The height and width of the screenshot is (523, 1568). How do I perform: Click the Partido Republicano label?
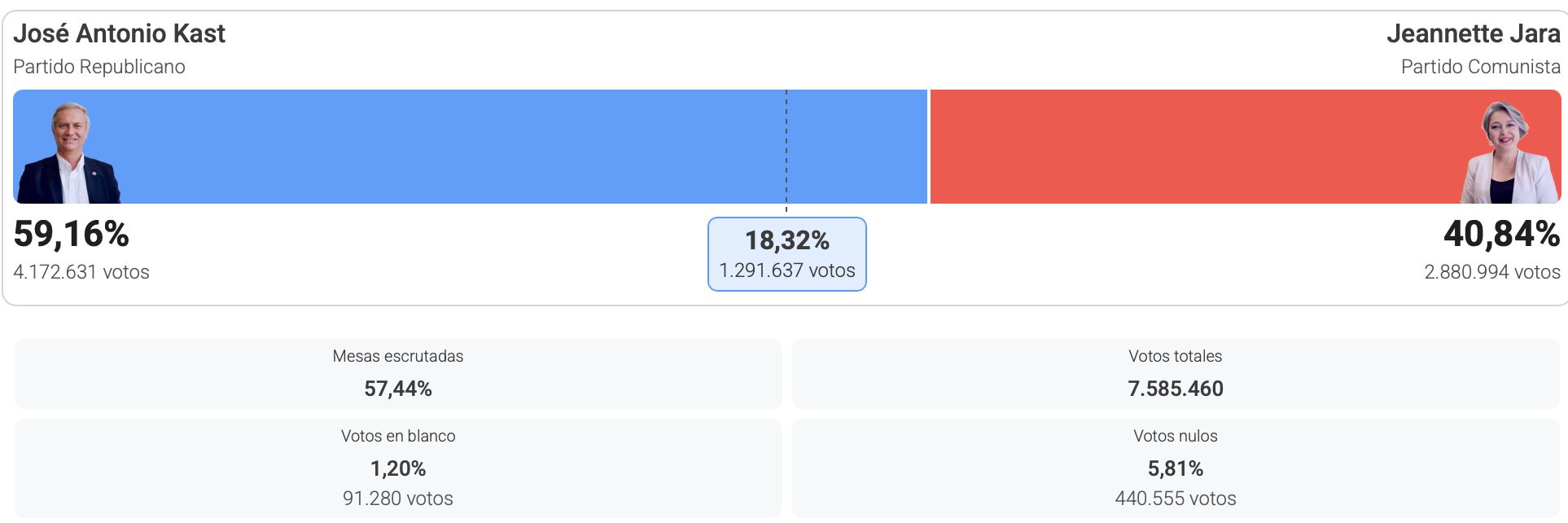point(99,67)
